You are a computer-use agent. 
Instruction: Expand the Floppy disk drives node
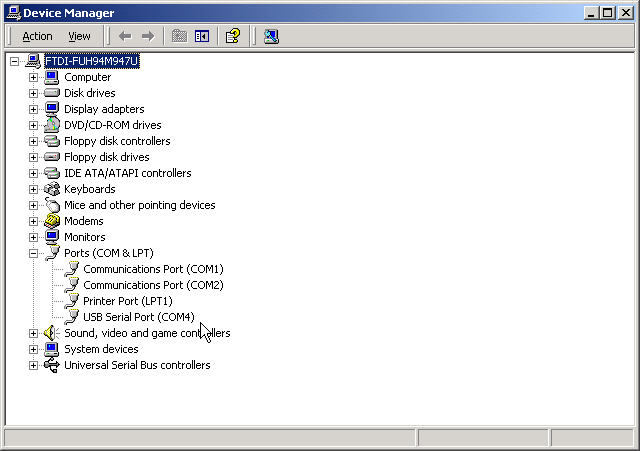point(33,158)
